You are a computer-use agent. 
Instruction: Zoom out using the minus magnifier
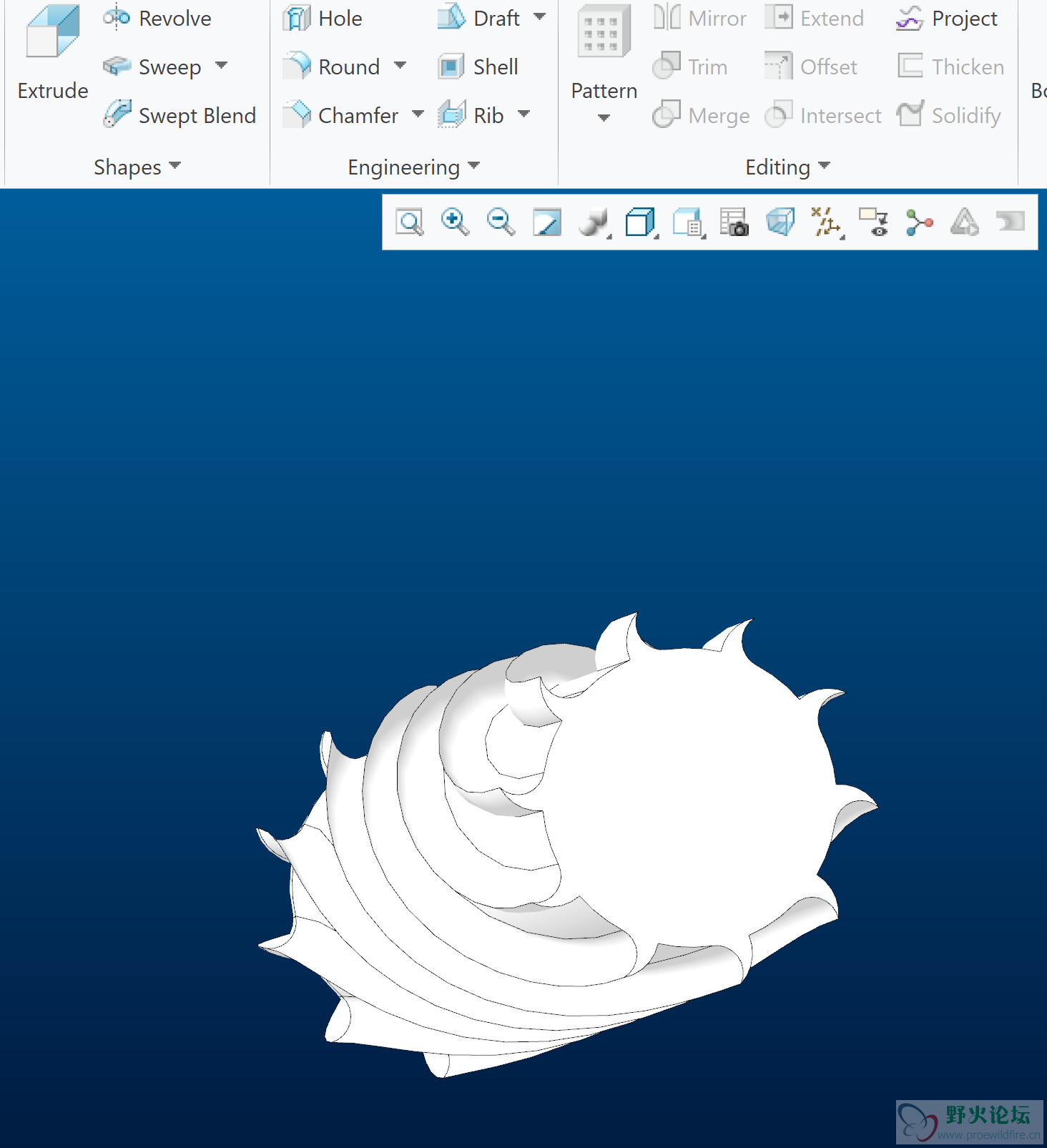(501, 222)
